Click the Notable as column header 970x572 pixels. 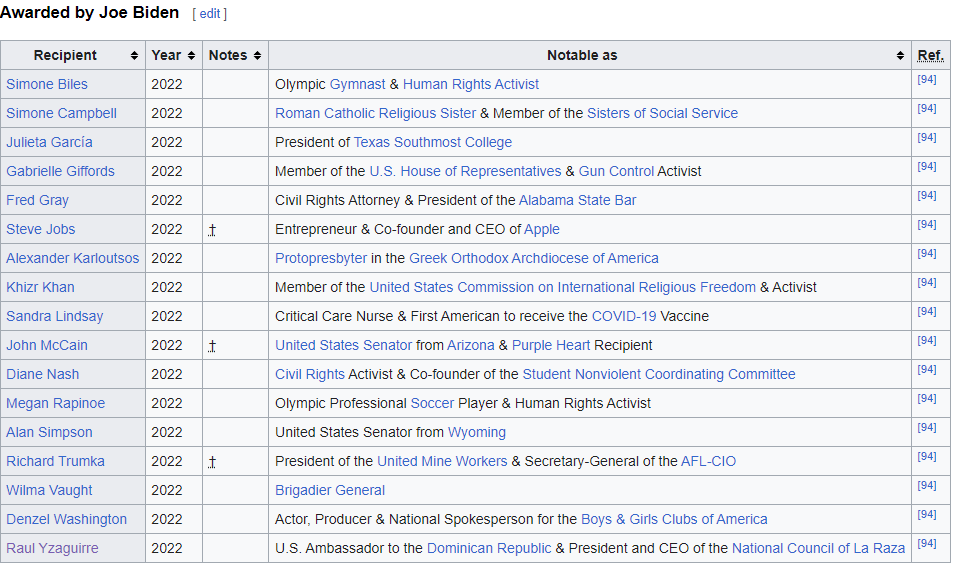pyautogui.click(x=590, y=56)
